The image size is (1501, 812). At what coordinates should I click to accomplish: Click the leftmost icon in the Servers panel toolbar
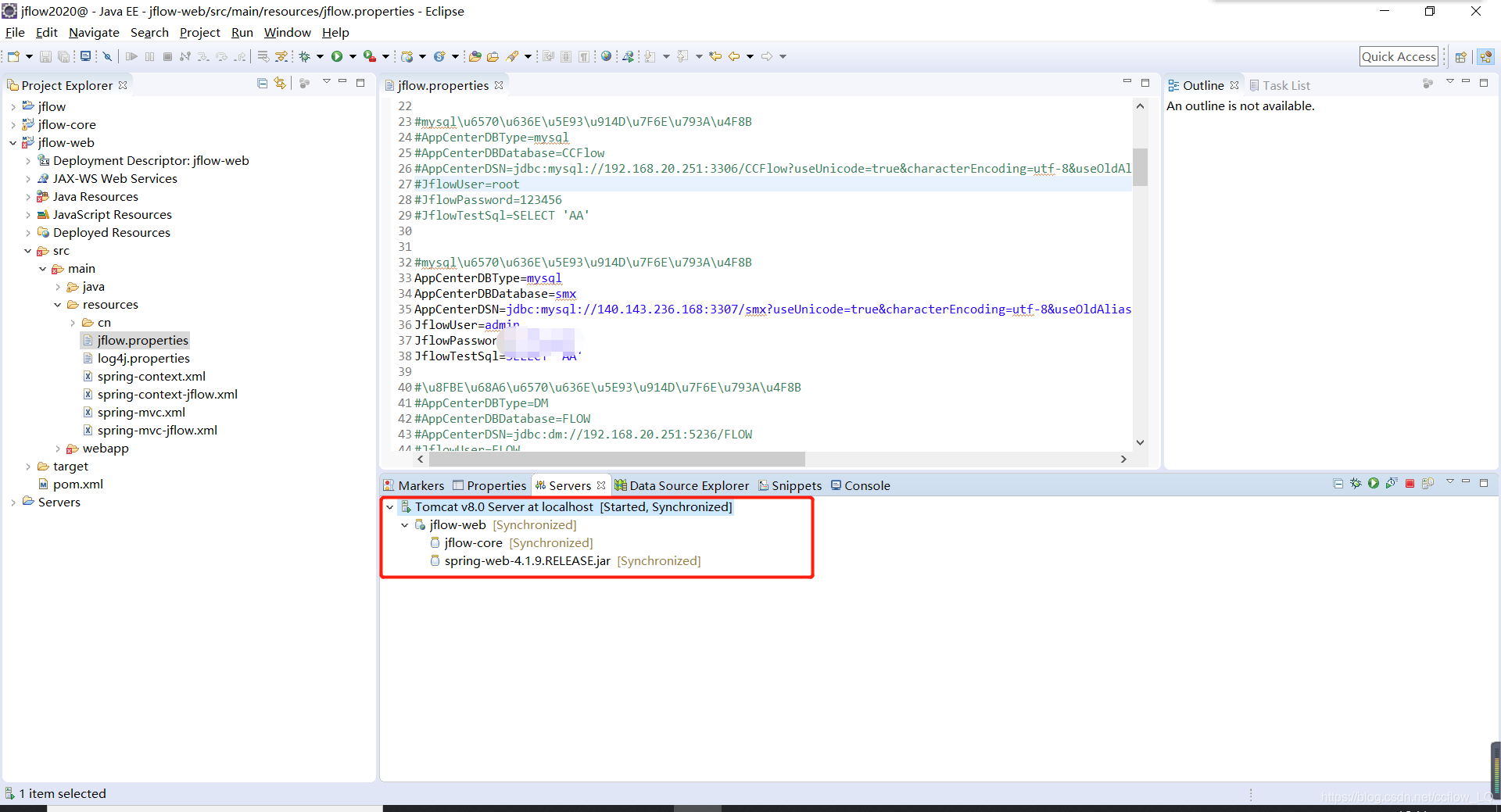coord(1338,484)
